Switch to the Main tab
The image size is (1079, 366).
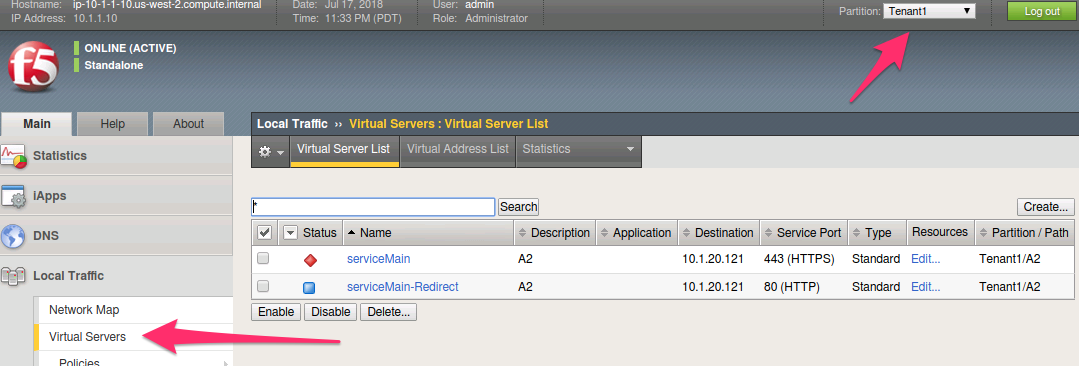[x=36, y=124]
